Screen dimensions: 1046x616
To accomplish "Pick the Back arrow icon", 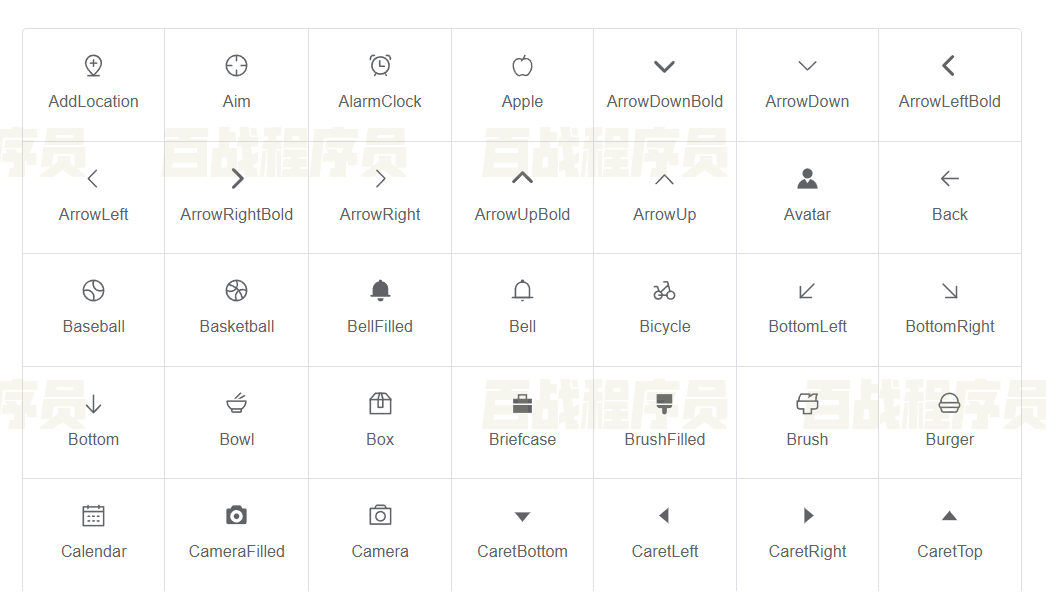I will [949, 179].
